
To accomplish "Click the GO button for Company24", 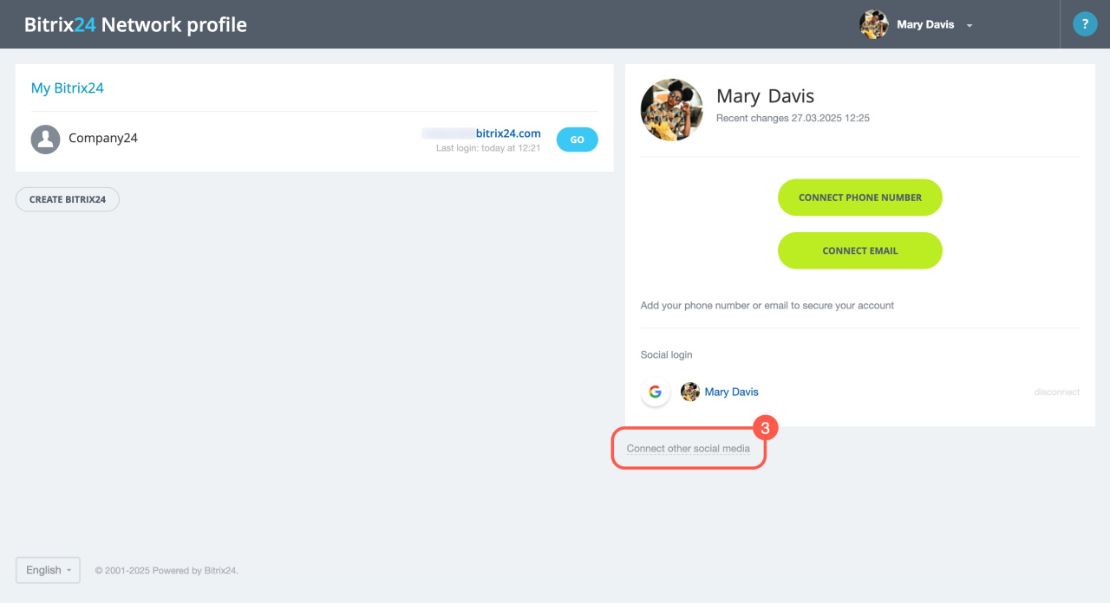I will (577, 139).
